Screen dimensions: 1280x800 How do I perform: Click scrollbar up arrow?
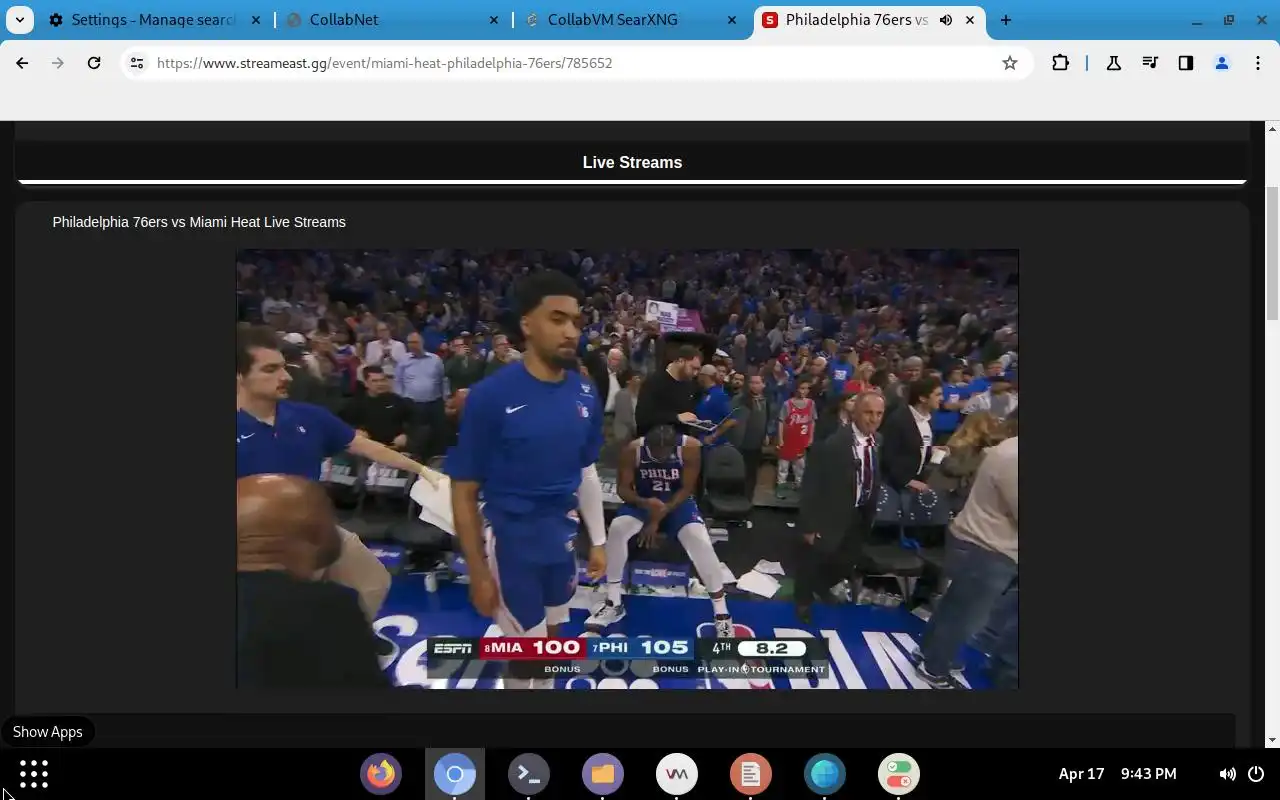point(1272,129)
